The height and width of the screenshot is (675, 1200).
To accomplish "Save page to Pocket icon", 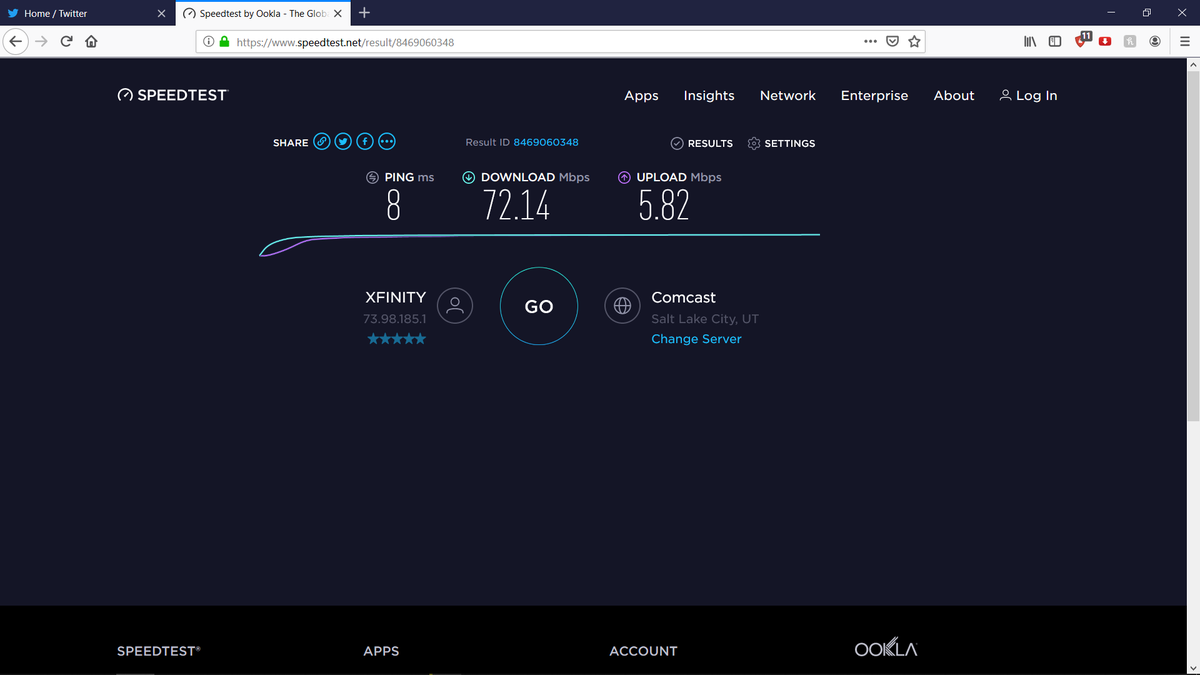I will (892, 42).
